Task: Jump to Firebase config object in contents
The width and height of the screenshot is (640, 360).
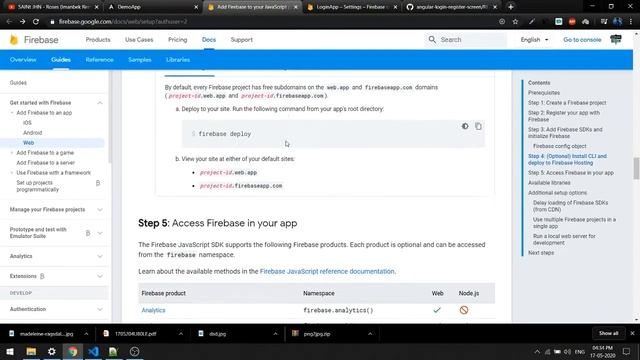Action: pos(560,146)
